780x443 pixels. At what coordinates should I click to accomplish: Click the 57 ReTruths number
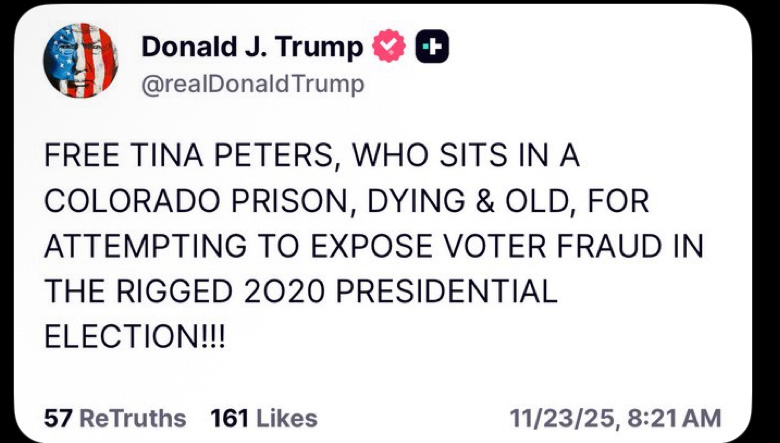pos(58,417)
